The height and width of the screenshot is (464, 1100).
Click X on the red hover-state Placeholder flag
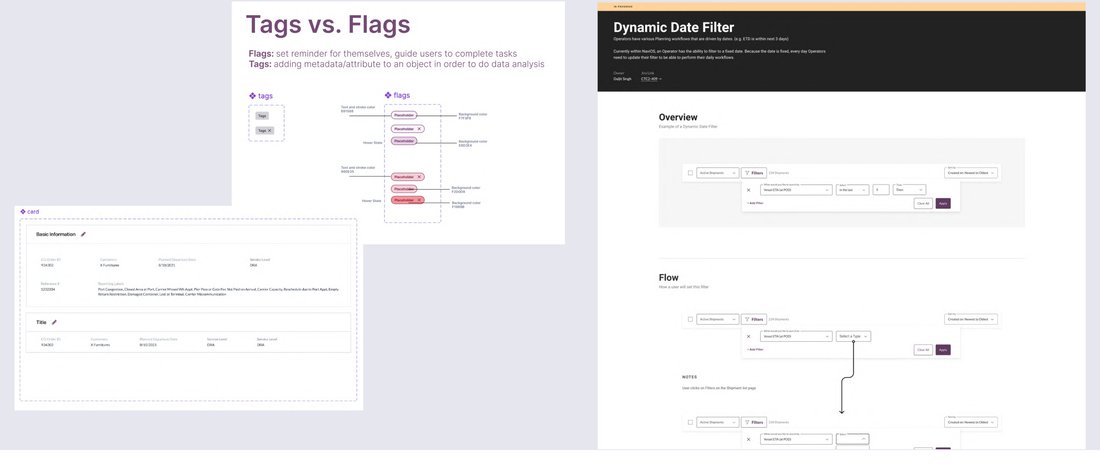pos(419,200)
